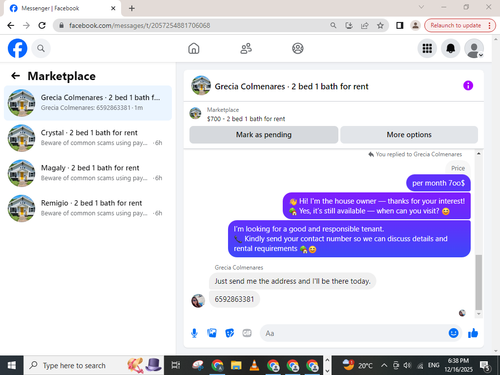Bookmark this page with the star icon

[380, 25]
